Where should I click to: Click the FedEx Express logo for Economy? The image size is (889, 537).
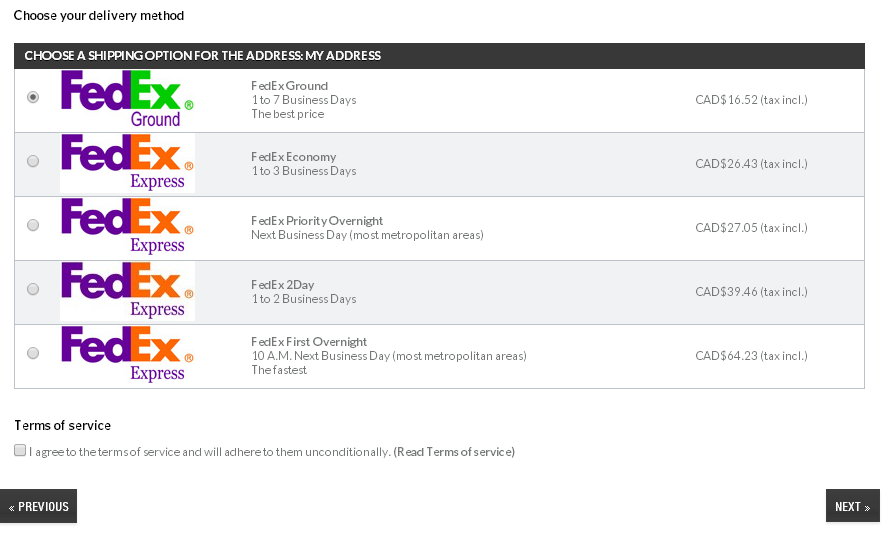pos(127,163)
